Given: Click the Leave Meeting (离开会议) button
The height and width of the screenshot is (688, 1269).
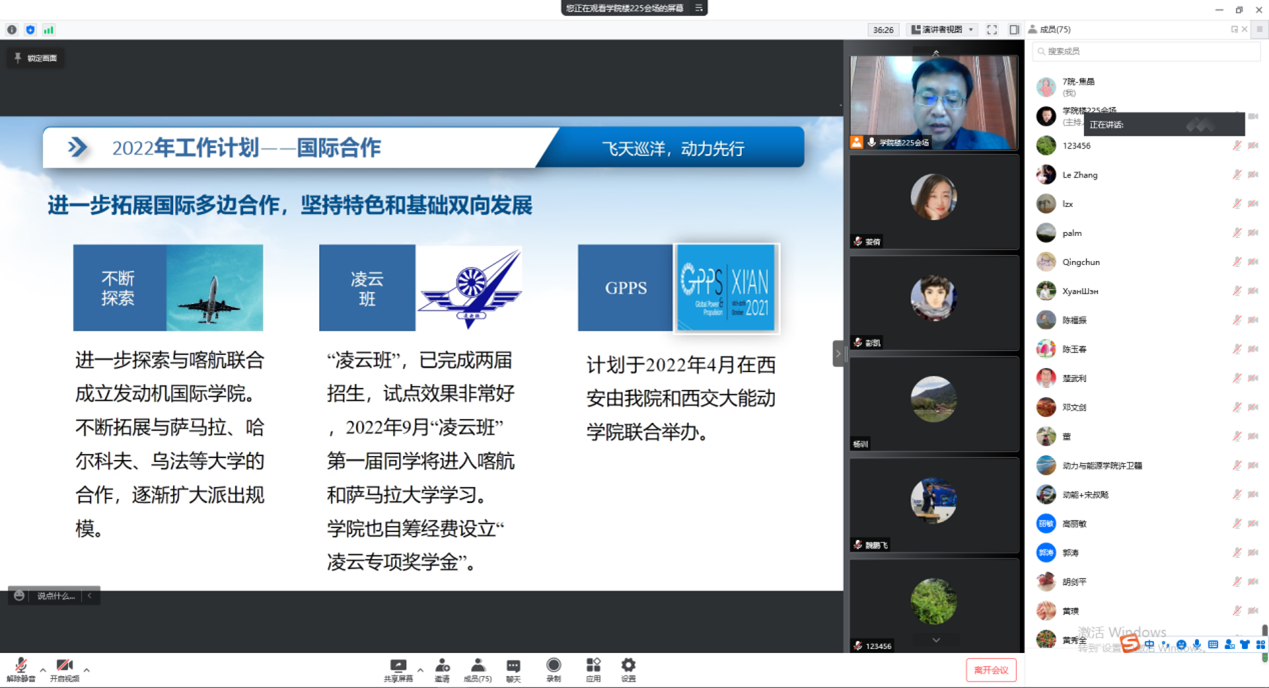Looking at the screenshot, I should click(991, 670).
